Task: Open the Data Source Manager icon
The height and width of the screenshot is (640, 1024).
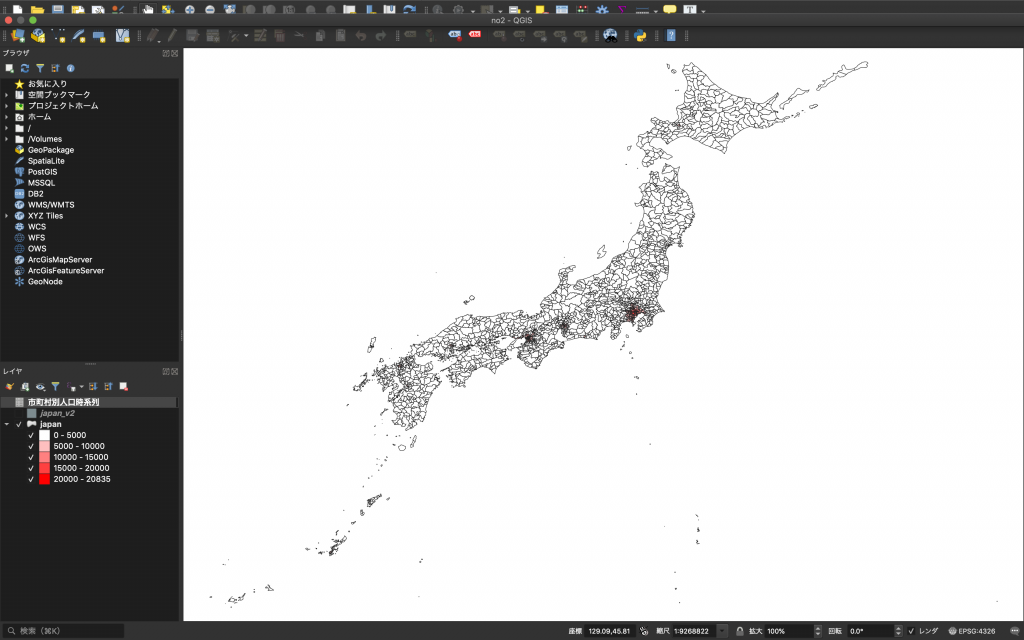Action: point(18,35)
